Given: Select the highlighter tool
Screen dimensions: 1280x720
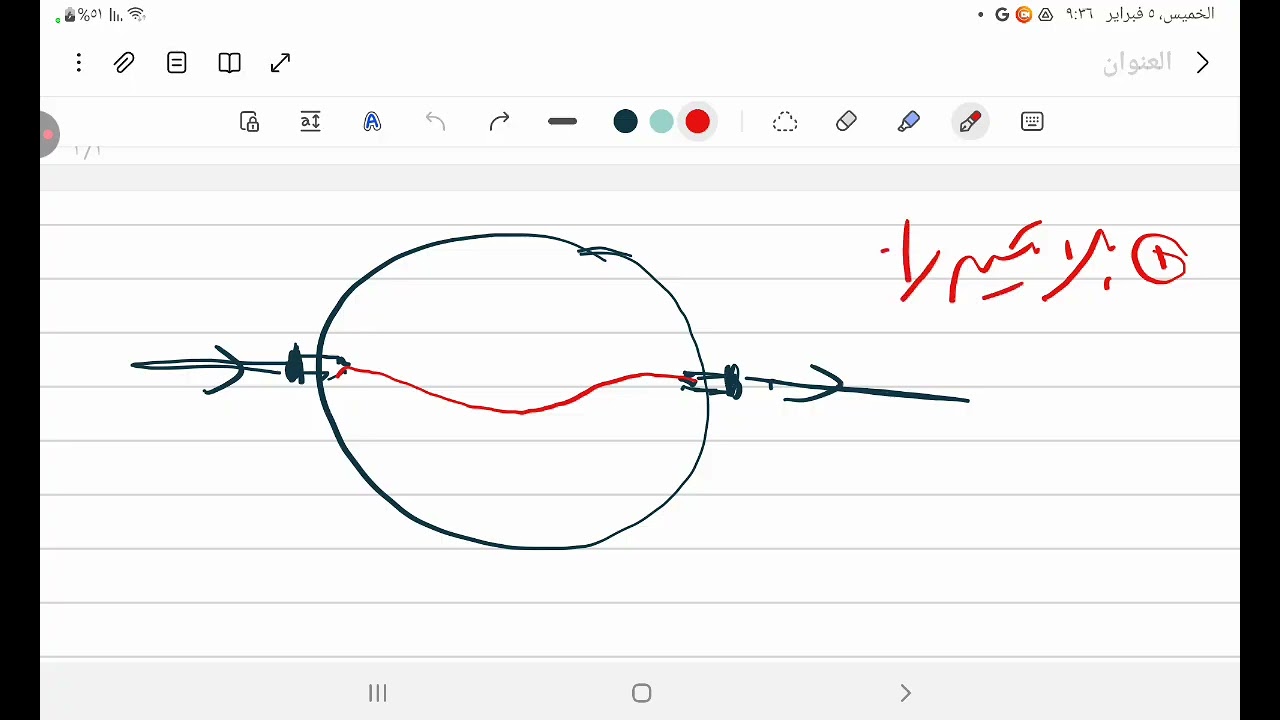Looking at the screenshot, I should coord(908,122).
